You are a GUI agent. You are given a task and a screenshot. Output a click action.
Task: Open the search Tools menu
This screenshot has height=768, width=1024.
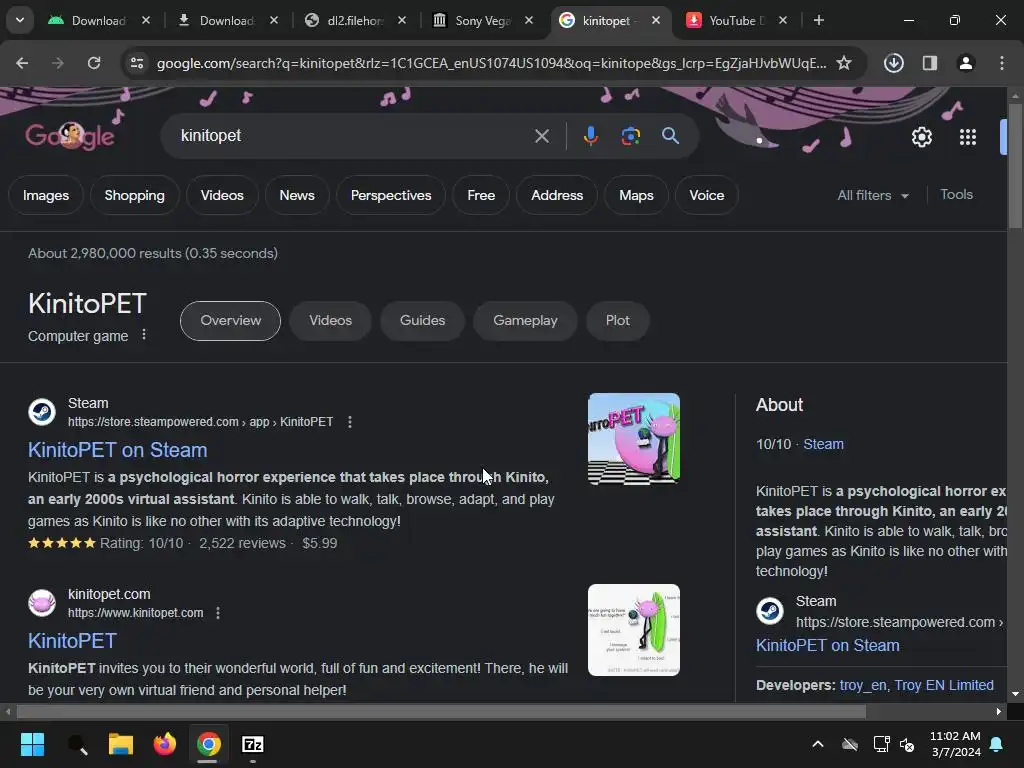(x=956, y=195)
